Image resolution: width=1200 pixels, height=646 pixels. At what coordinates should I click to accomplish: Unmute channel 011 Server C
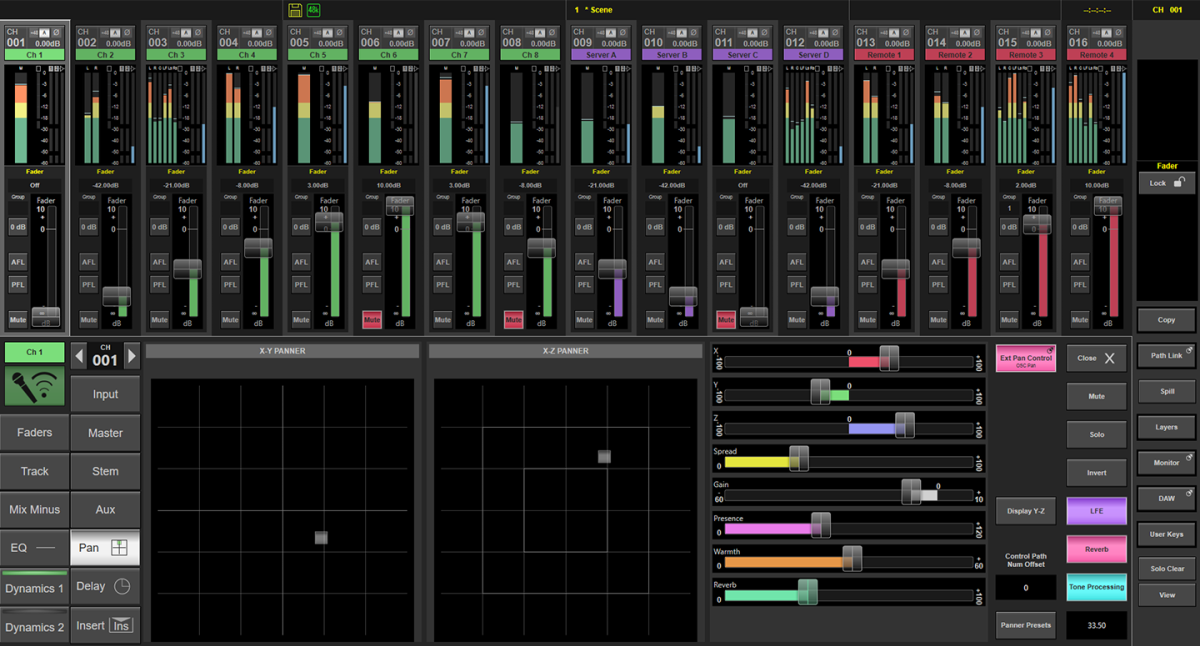pyautogui.click(x=726, y=320)
